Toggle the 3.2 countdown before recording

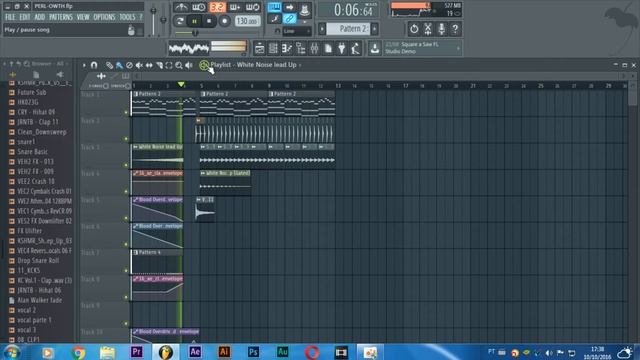[217, 7]
